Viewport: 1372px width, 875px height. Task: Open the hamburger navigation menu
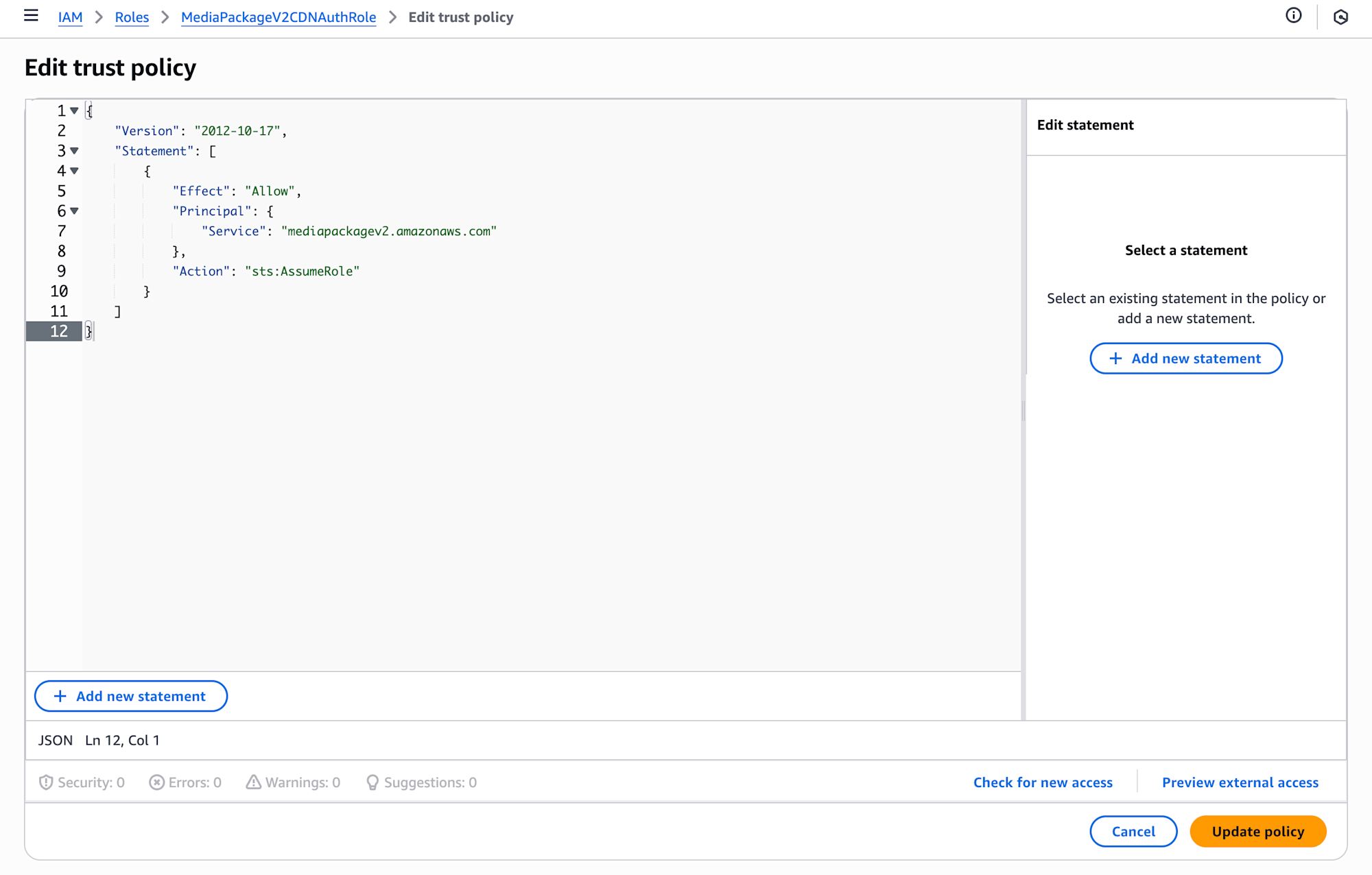(31, 16)
